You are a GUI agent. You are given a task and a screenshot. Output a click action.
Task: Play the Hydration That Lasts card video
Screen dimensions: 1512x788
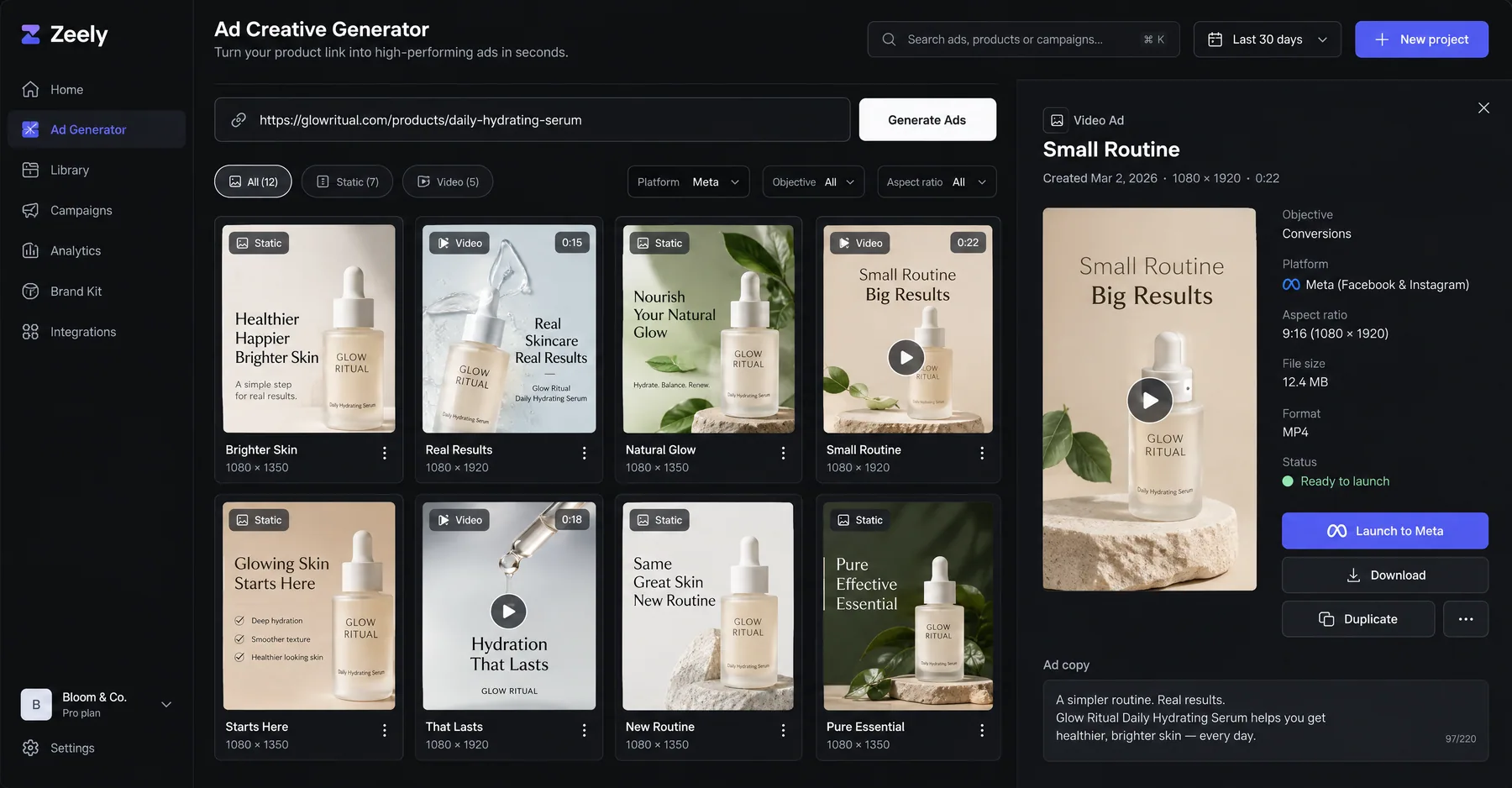point(508,612)
